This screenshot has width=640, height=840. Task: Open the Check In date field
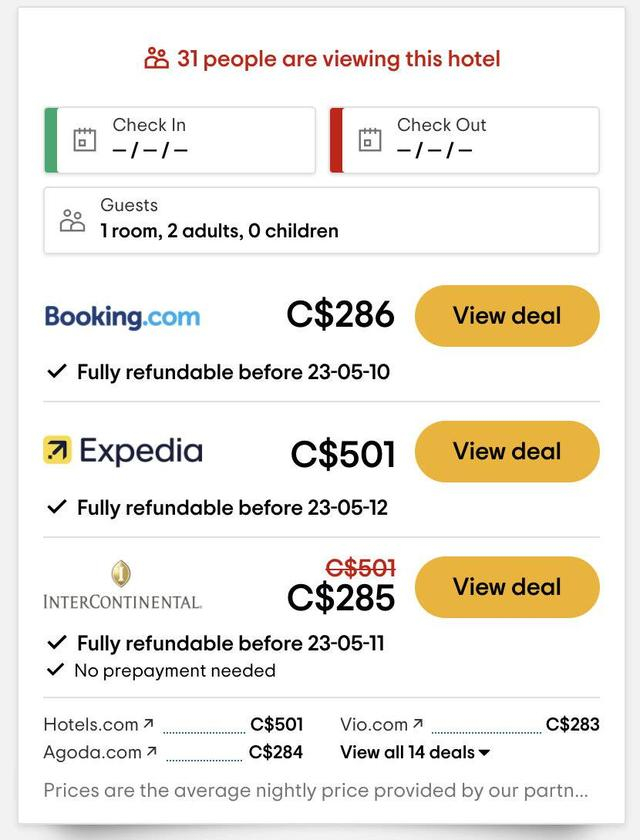[180, 140]
